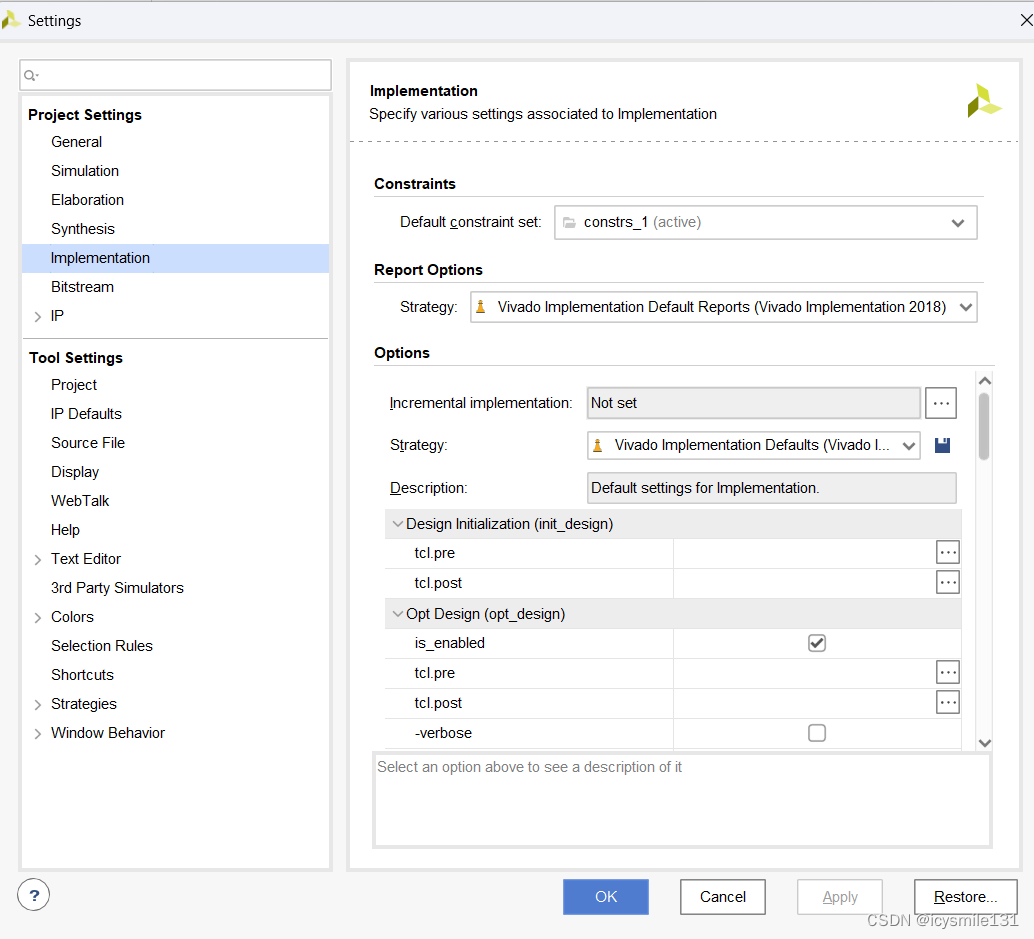This screenshot has width=1034, height=939.
Task: Click the Incremental implementation 'Not set' field
Action: click(x=753, y=403)
